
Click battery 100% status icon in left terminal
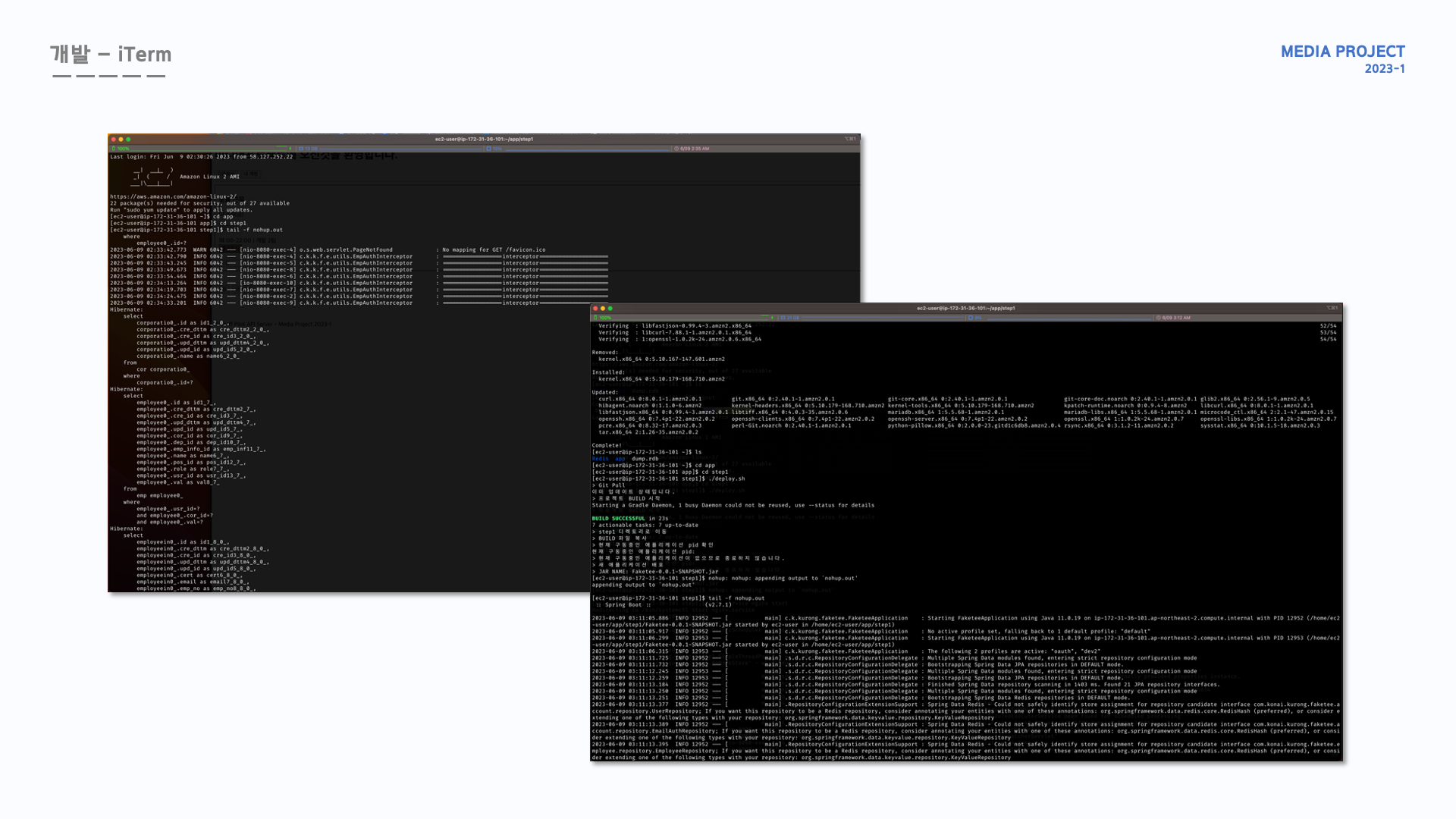(x=121, y=149)
